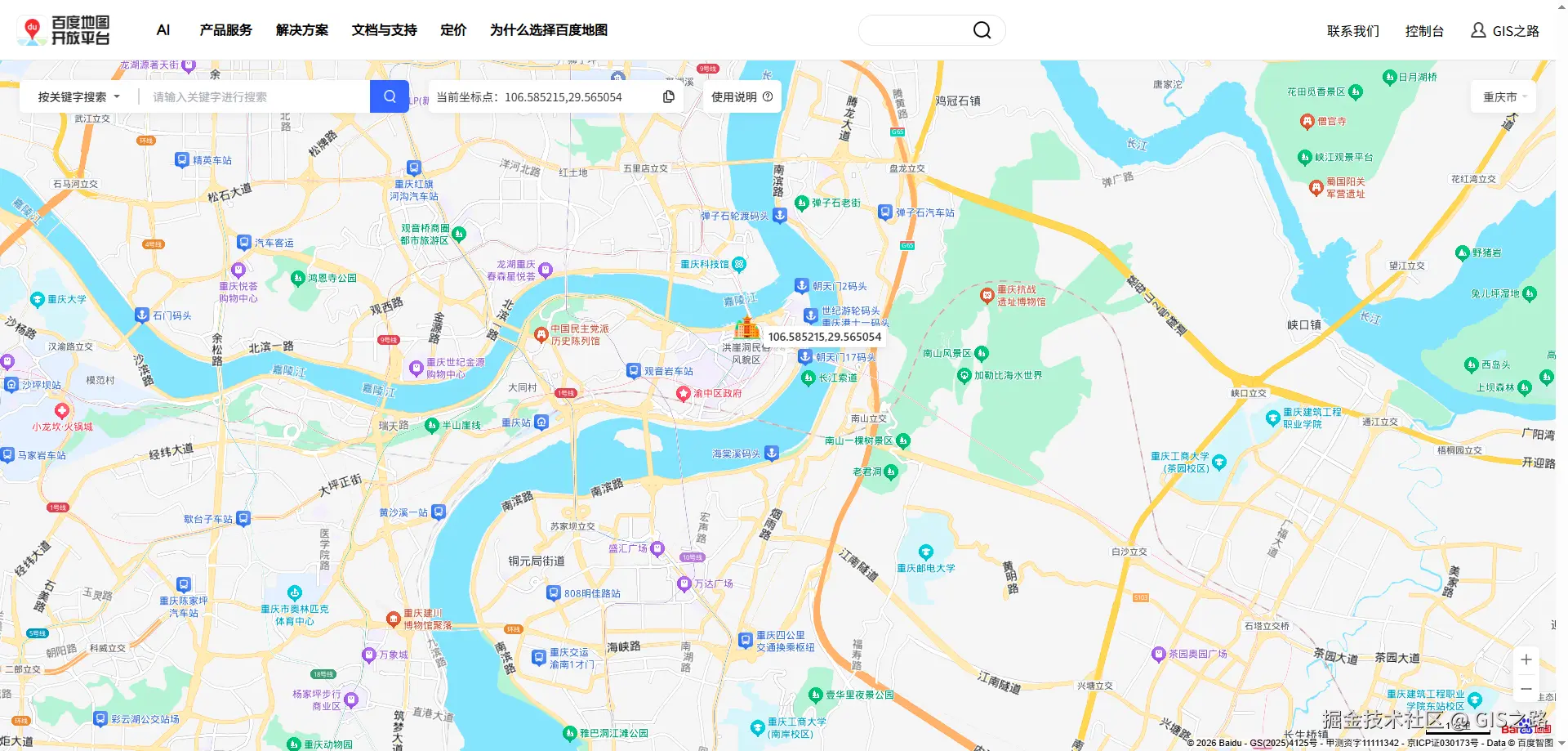Click the header search magnifier icon
The image size is (1568, 751).
[x=982, y=30]
